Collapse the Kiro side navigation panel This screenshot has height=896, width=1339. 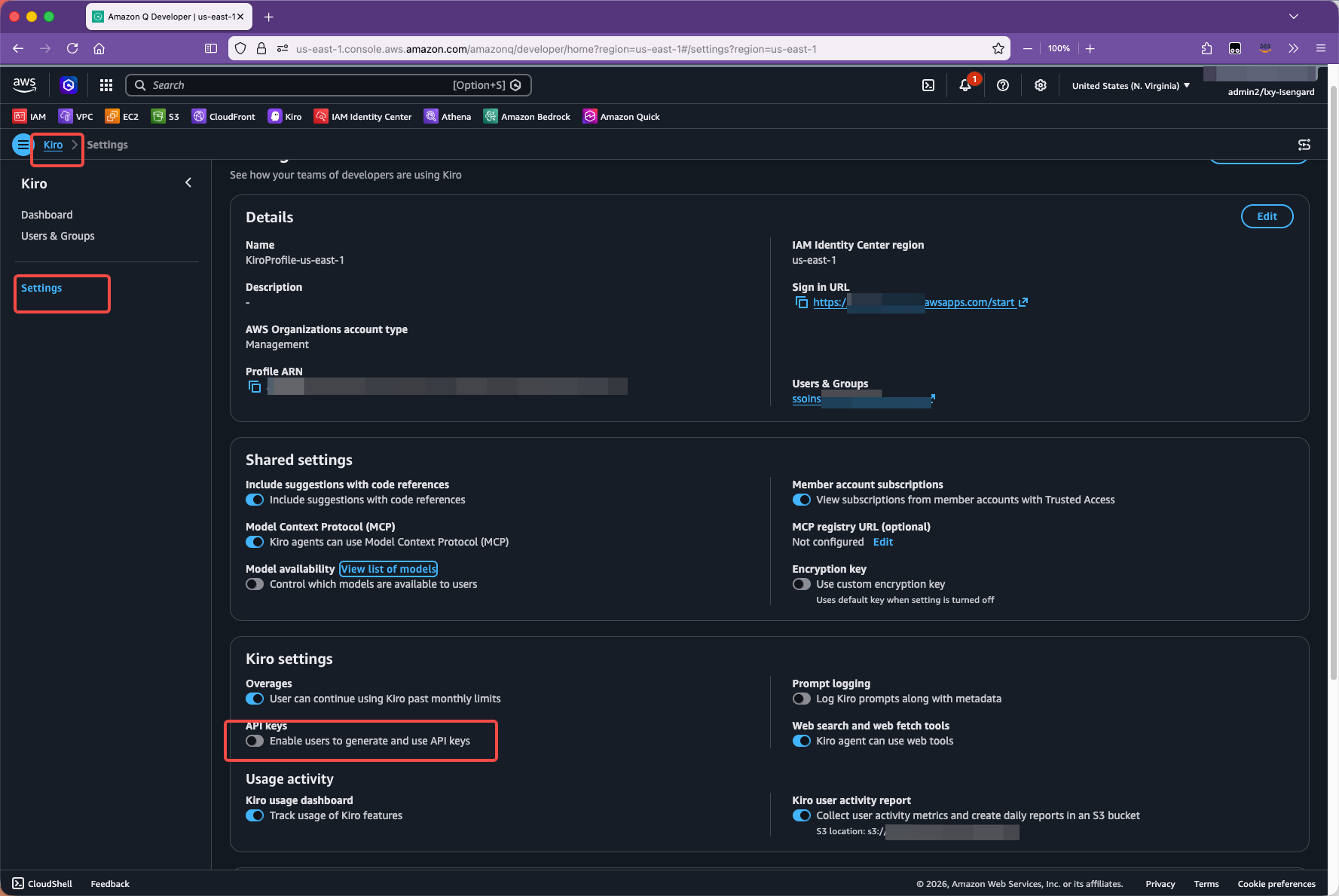coord(188,183)
